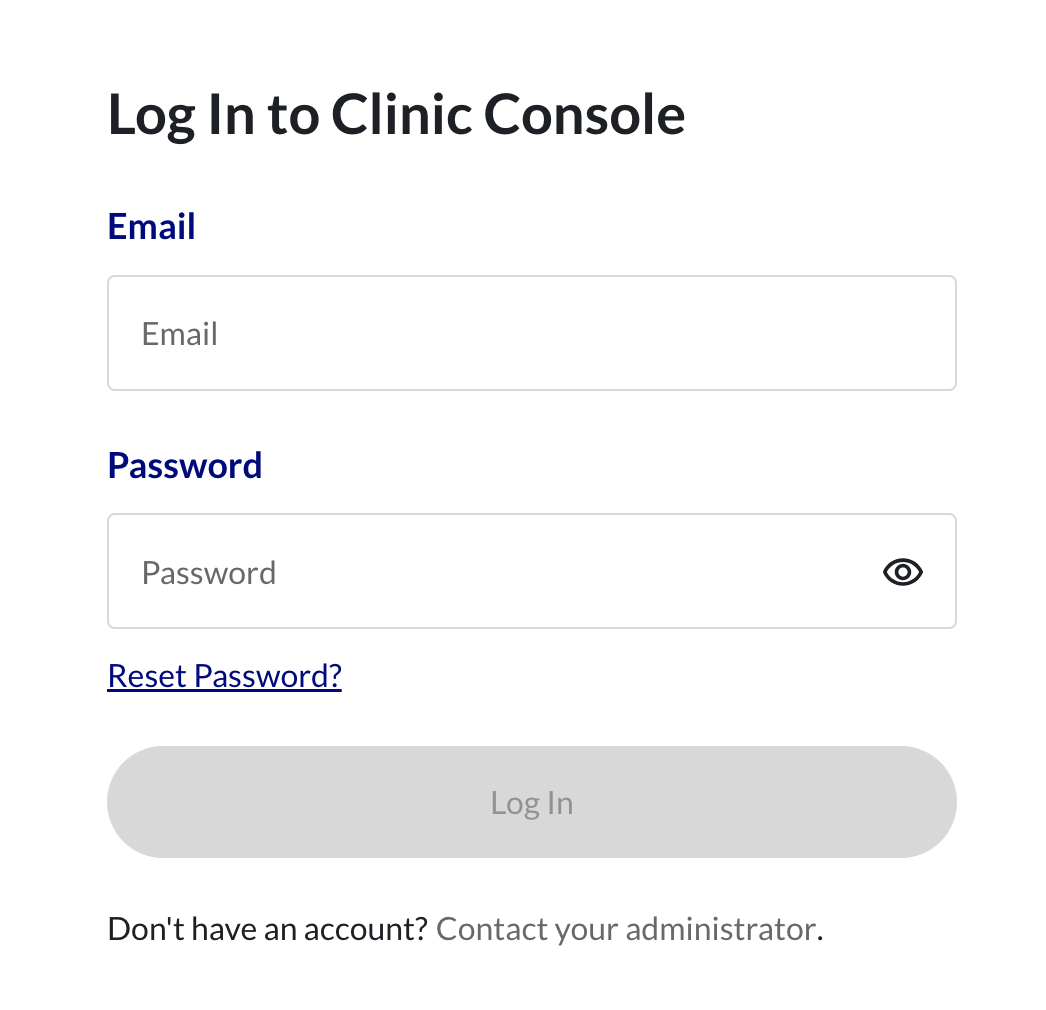Click the "Email" placeholder text in the first field
The height and width of the screenshot is (1010, 1046).
[180, 334]
